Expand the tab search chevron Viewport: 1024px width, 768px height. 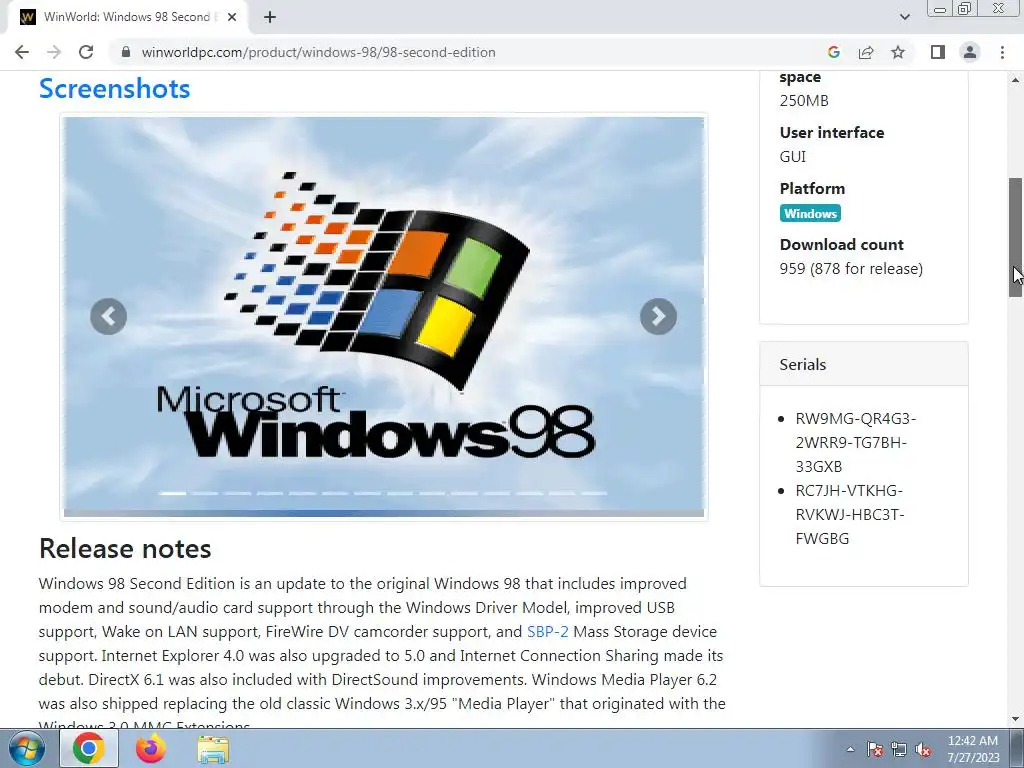pos(904,17)
